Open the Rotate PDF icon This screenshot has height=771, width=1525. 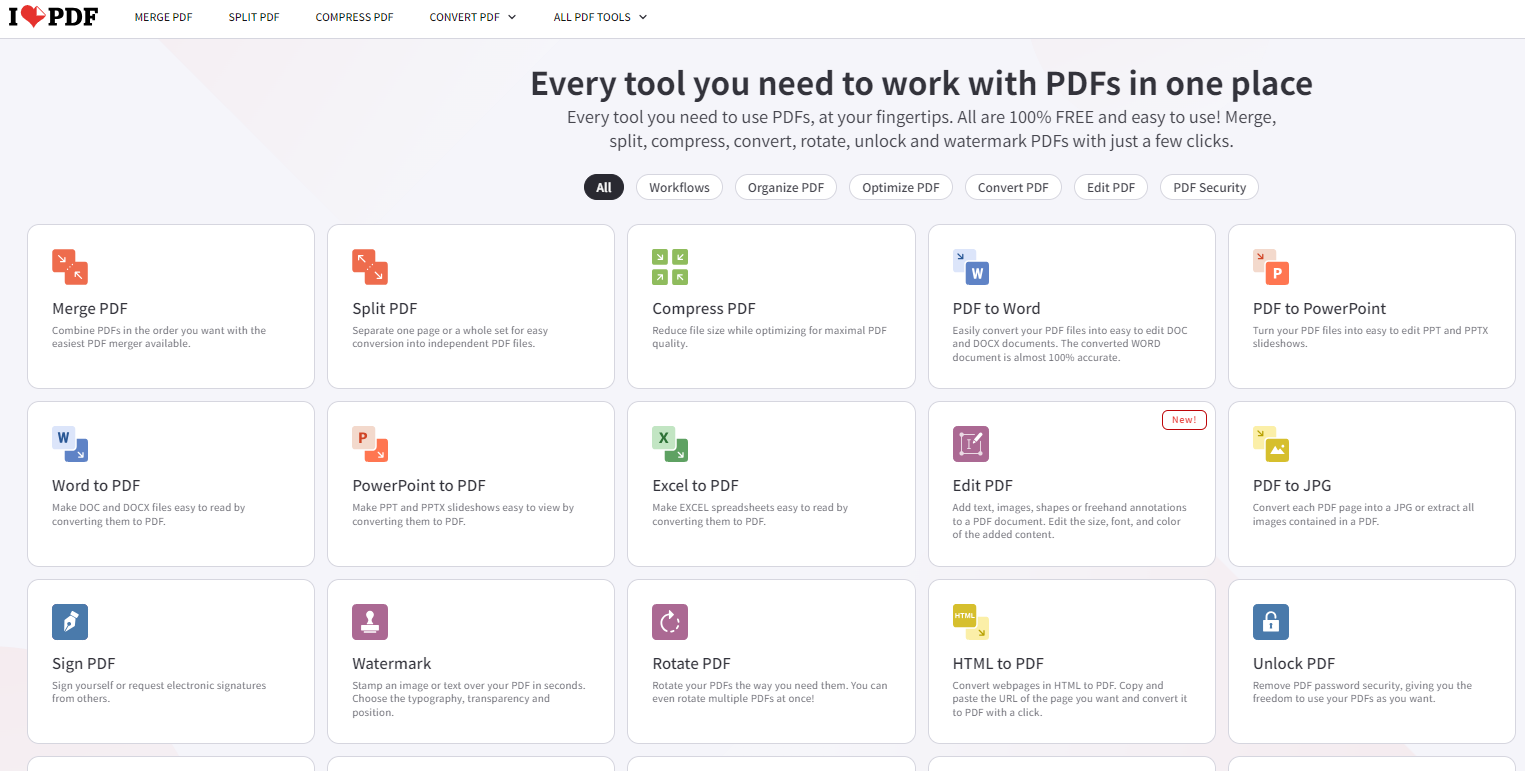pos(670,622)
